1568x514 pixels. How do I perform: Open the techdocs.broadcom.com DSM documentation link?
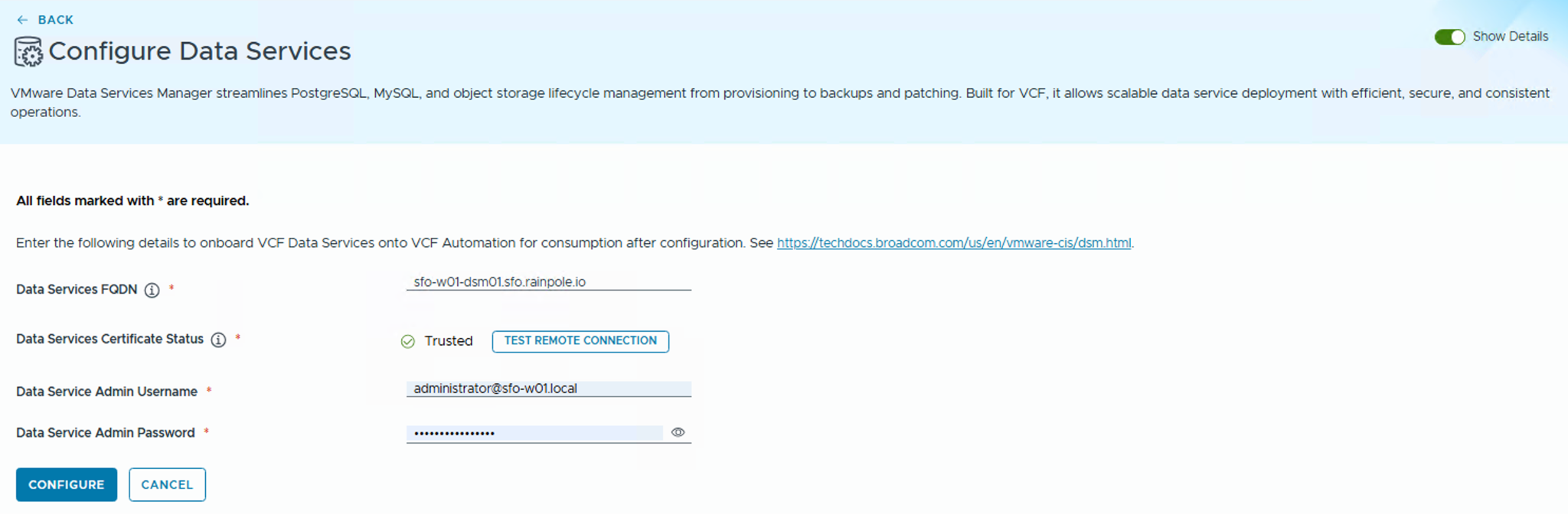(953, 243)
